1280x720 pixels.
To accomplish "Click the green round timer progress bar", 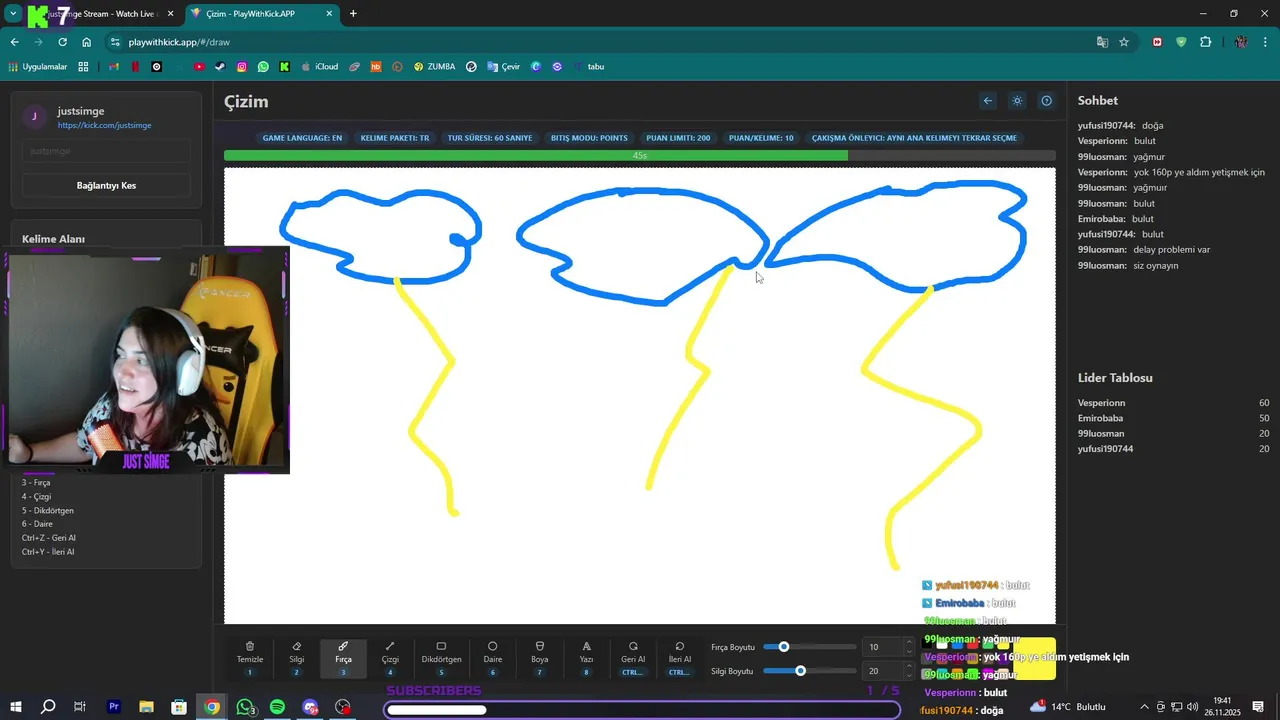I will 640,156.
